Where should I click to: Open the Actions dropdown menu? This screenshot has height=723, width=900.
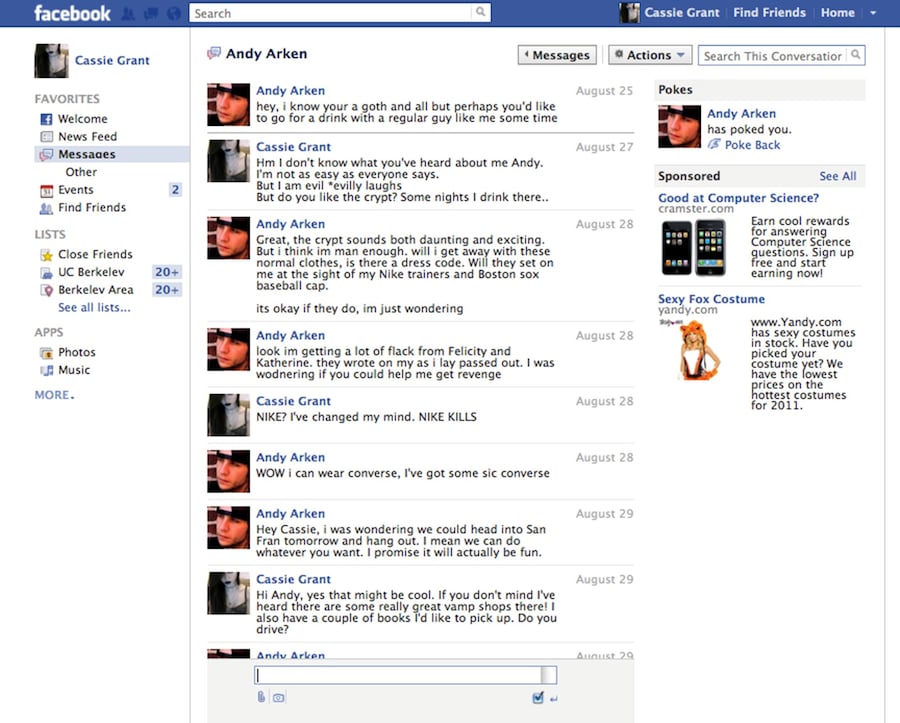click(x=649, y=55)
